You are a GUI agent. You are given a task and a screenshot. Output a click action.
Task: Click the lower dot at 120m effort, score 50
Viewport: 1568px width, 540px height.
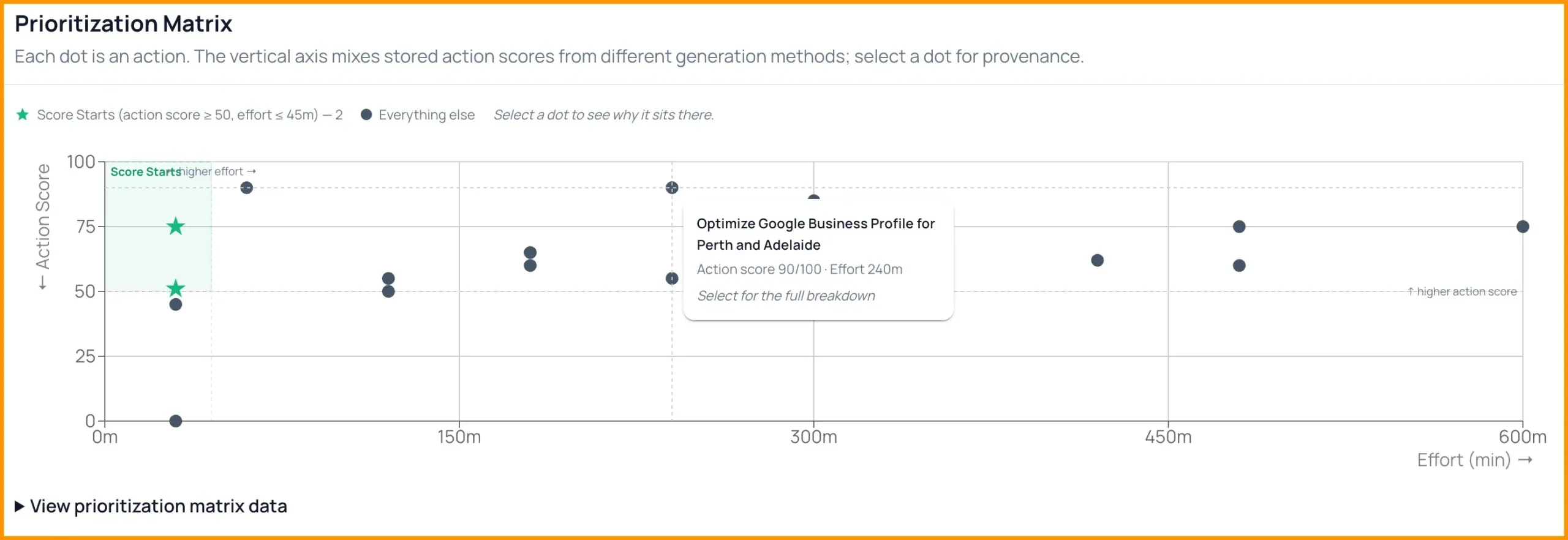388,291
